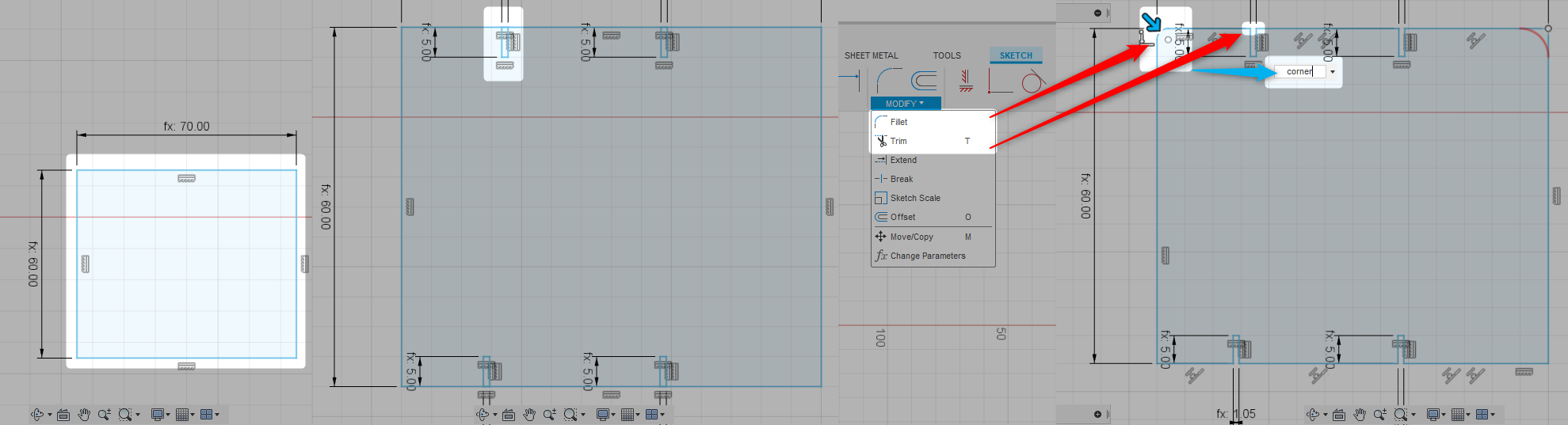Click Look At icon in leftmost panel toolbar
1568x425 pixels.
pos(63,414)
